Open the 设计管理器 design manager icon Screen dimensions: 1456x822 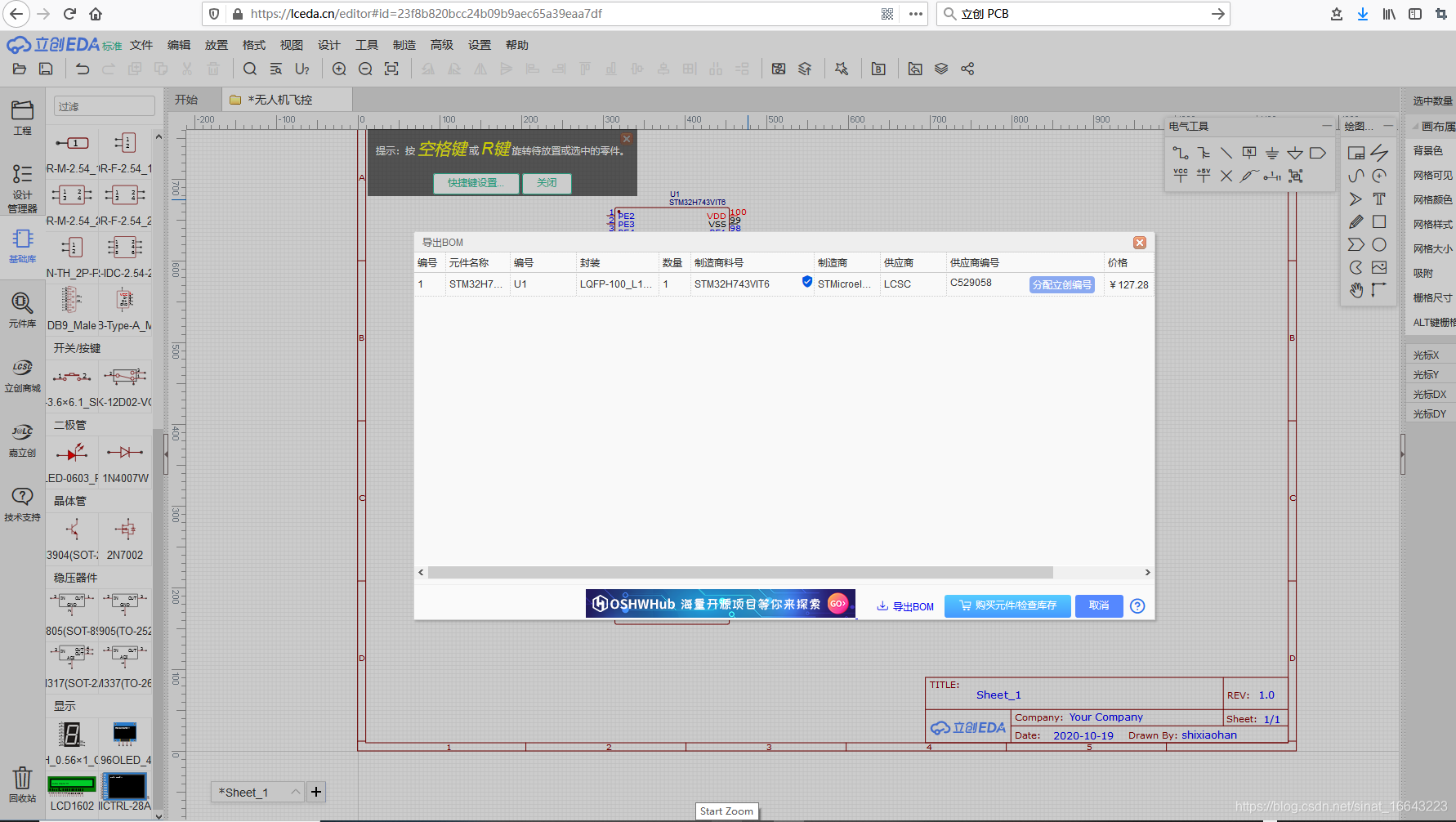tap(22, 189)
